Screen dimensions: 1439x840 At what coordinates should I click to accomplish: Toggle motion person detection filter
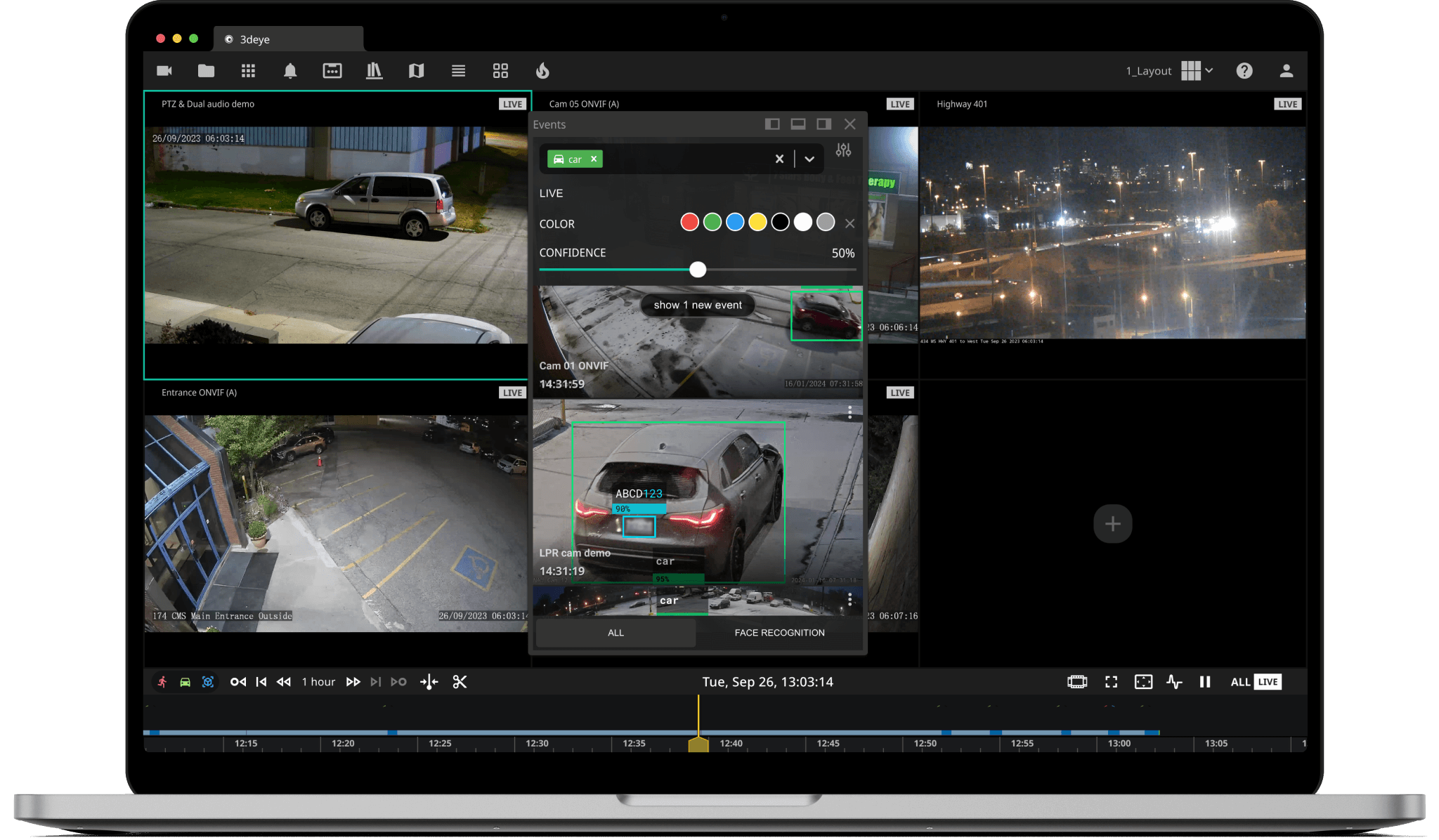162,682
